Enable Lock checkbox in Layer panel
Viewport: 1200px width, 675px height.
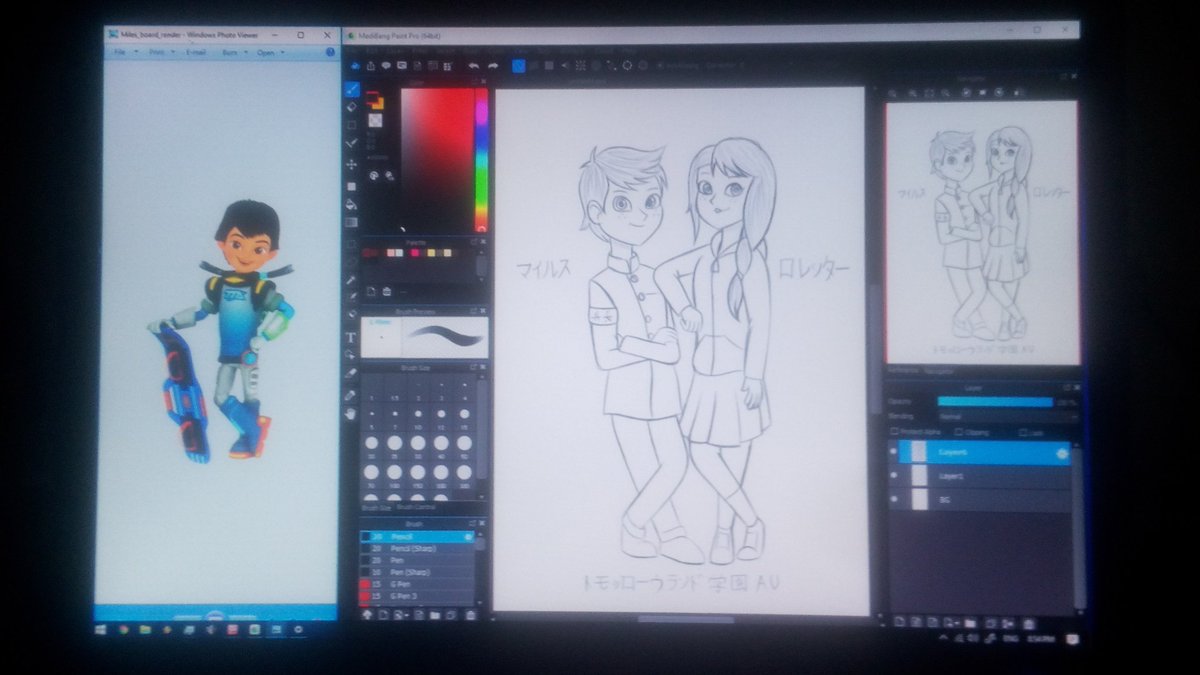(1023, 432)
